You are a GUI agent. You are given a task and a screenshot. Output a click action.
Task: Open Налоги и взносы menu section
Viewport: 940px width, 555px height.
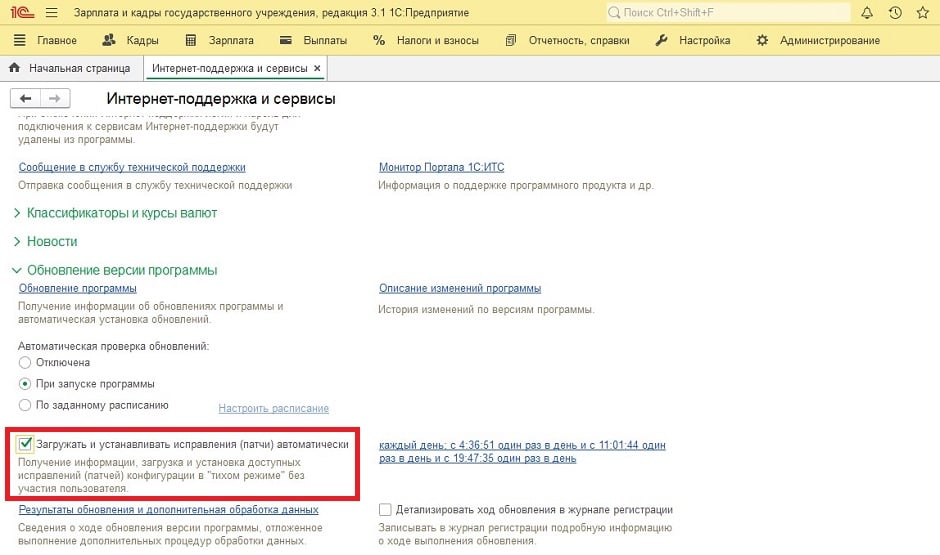point(438,40)
